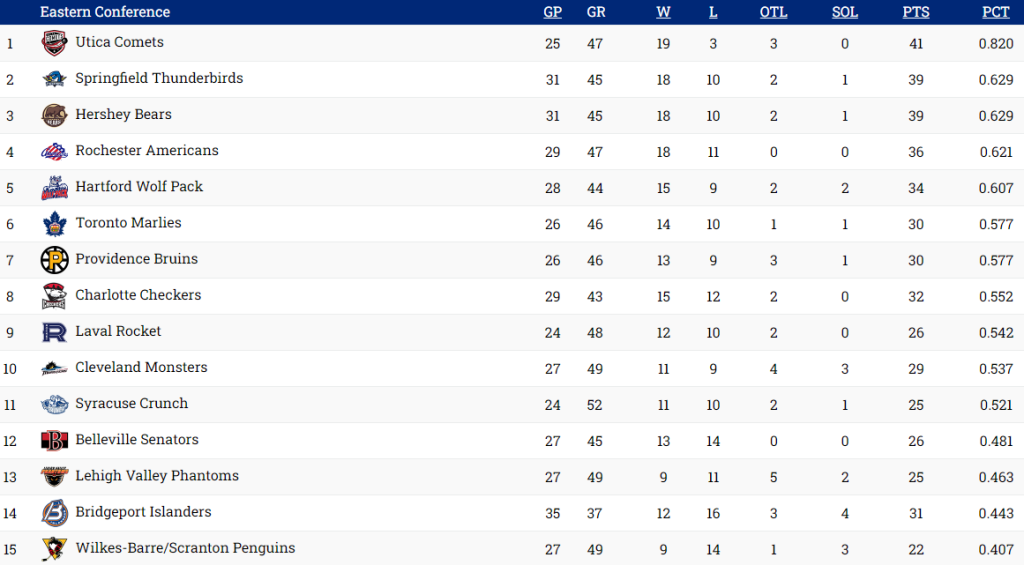
Task: Click the Providence Bruins logo
Action: point(54,260)
